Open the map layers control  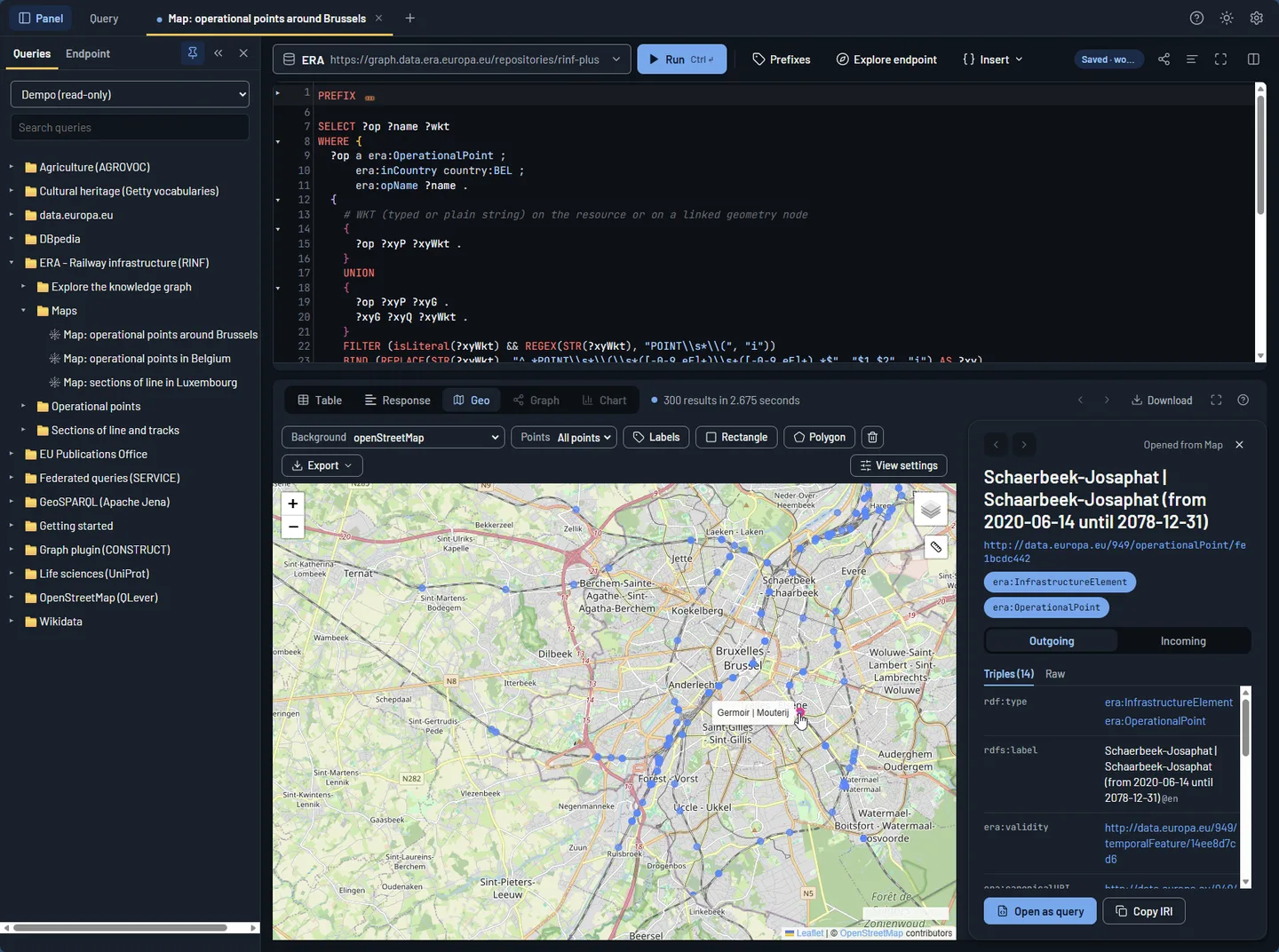[931, 510]
